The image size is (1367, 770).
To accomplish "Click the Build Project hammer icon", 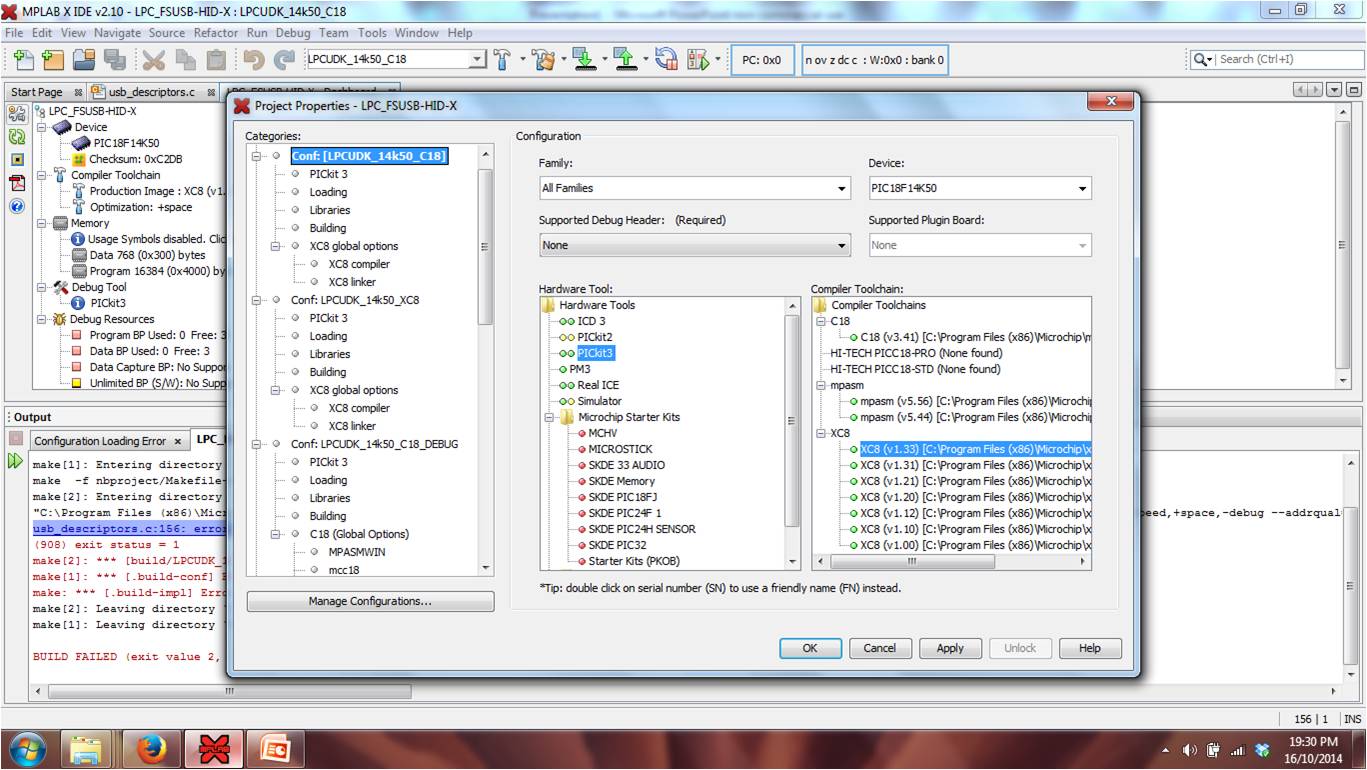I will point(503,59).
